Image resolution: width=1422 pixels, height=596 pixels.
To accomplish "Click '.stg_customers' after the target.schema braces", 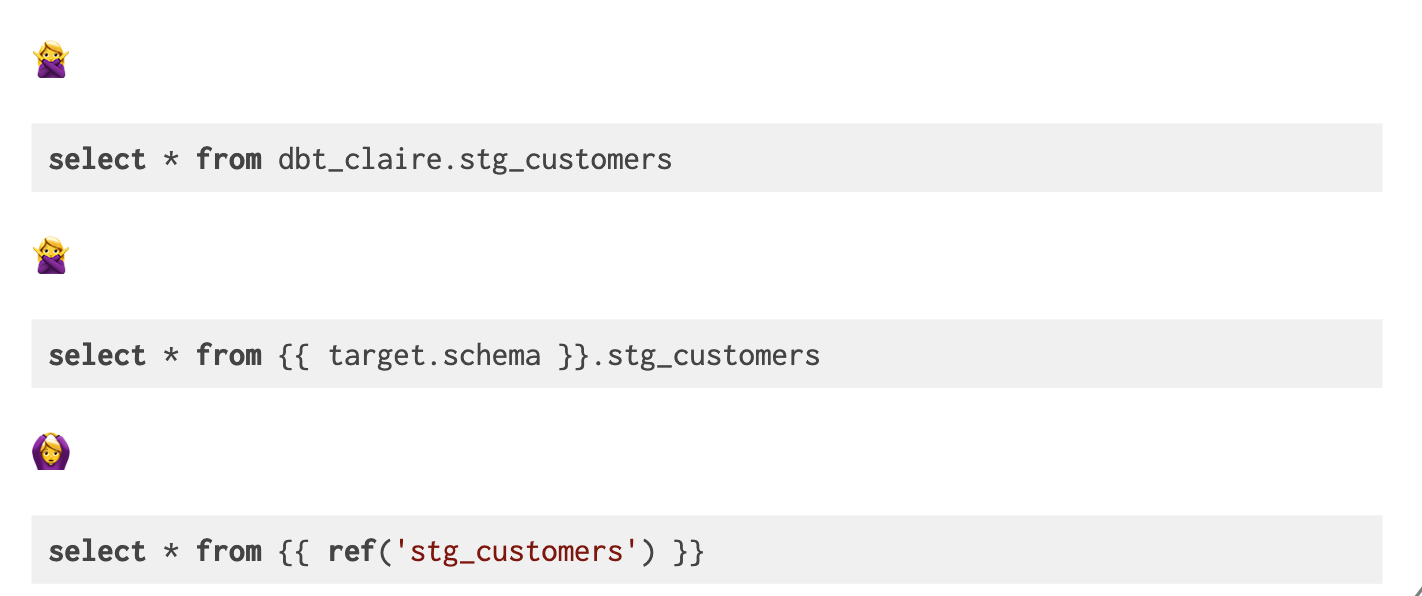I will point(705,355).
